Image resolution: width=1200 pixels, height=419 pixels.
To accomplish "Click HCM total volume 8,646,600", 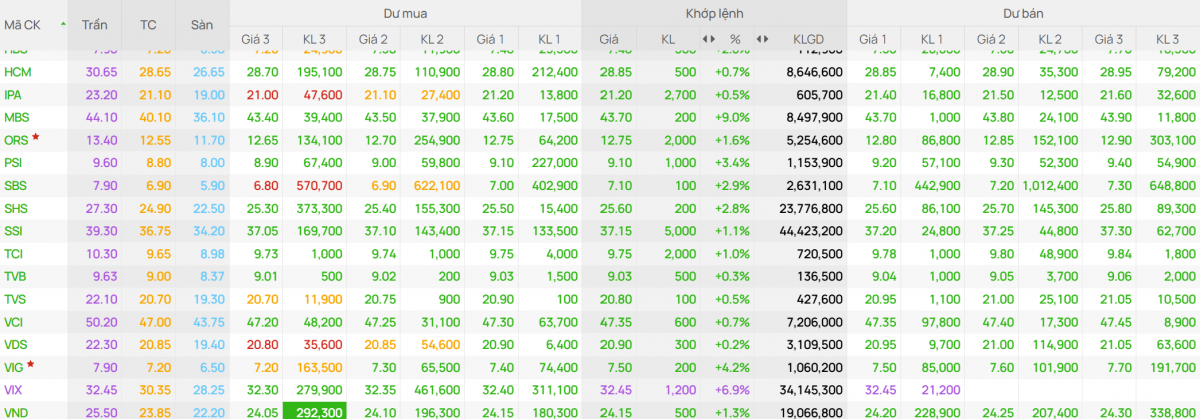I will click(814, 72).
